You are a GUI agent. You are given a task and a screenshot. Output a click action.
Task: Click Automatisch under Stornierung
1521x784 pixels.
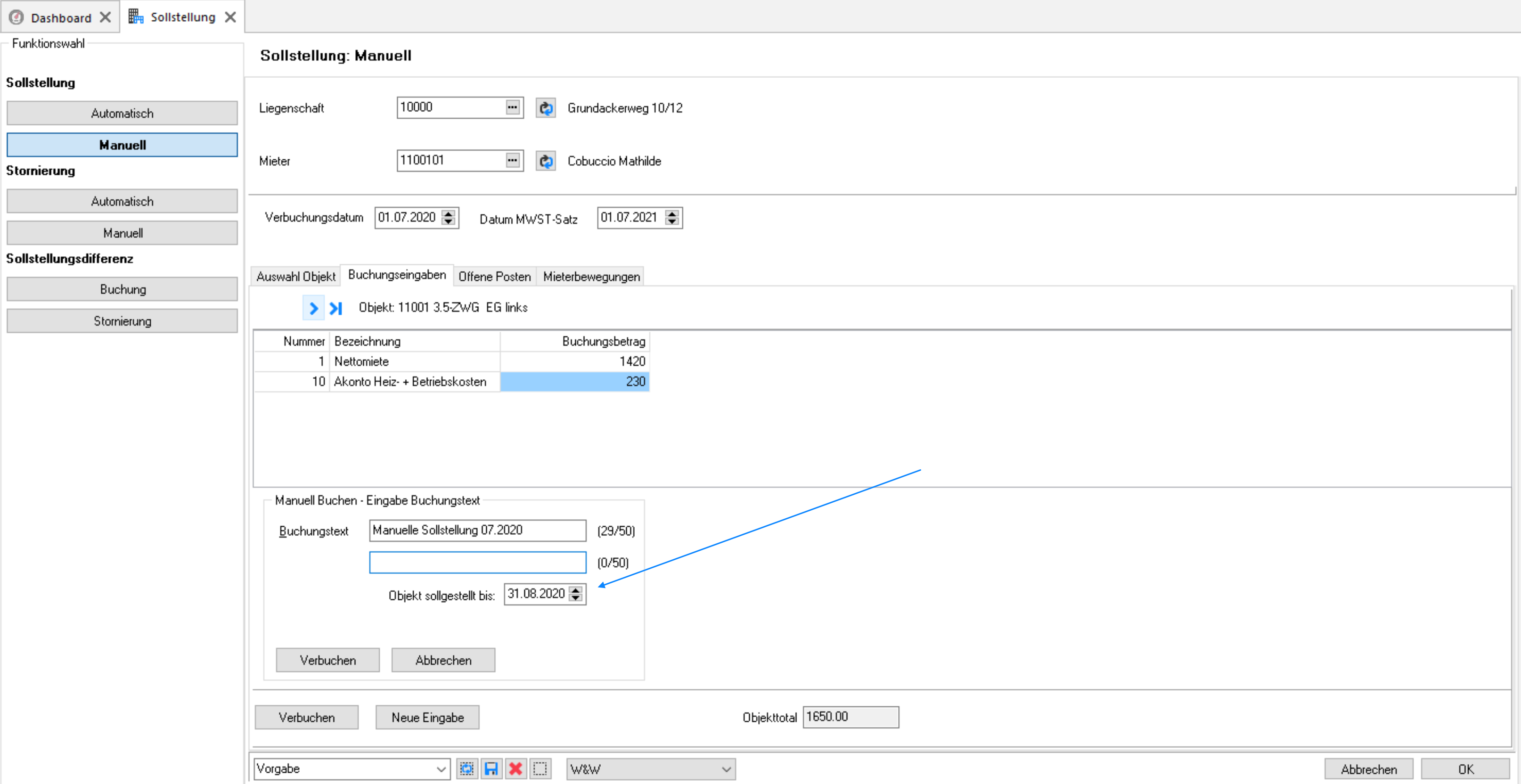[x=122, y=201]
